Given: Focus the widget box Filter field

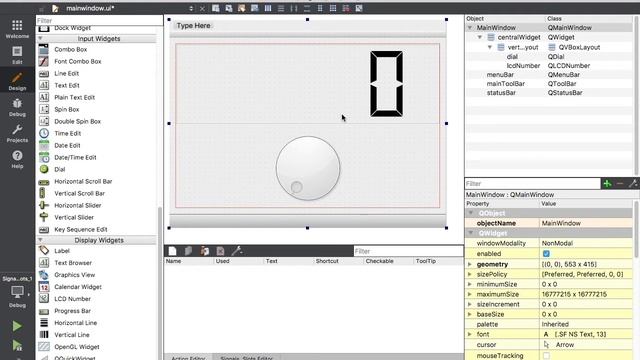Looking at the screenshot, I should [99, 20].
